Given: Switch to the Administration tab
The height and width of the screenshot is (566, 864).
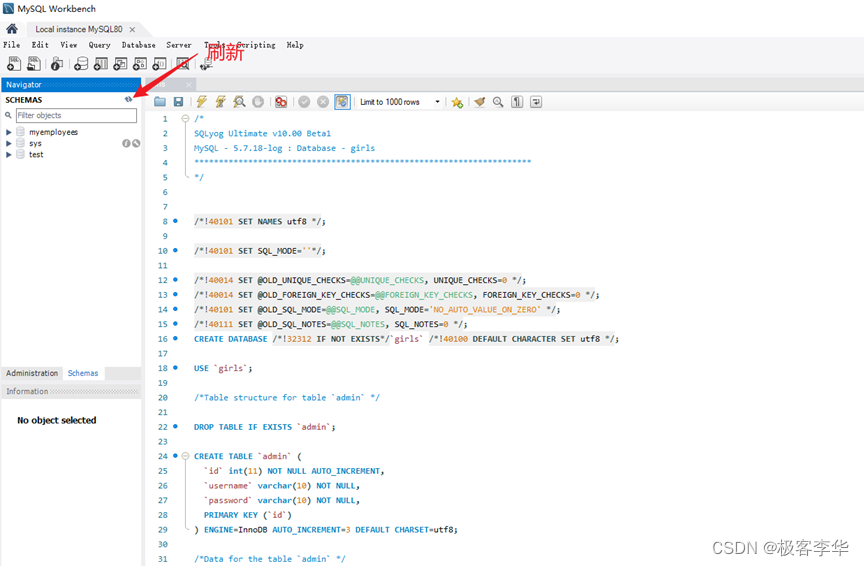Looking at the screenshot, I should click(x=32, y=373).
